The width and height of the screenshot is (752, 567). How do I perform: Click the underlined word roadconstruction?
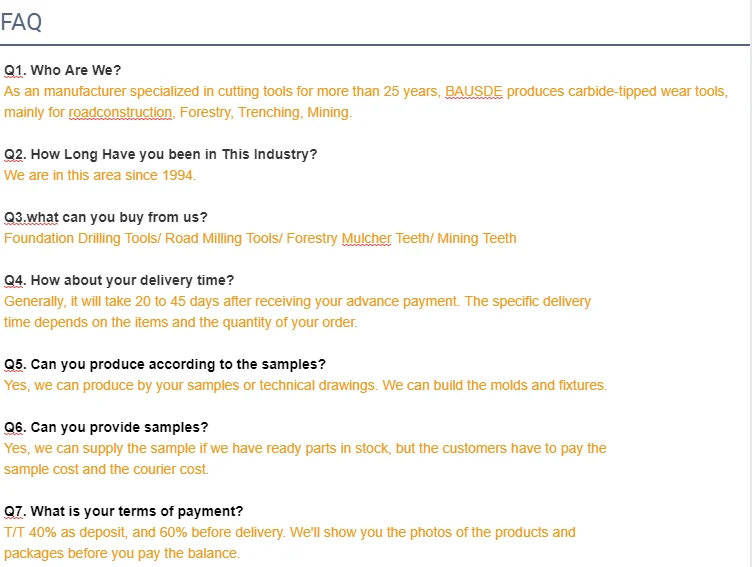click(120, 112)
